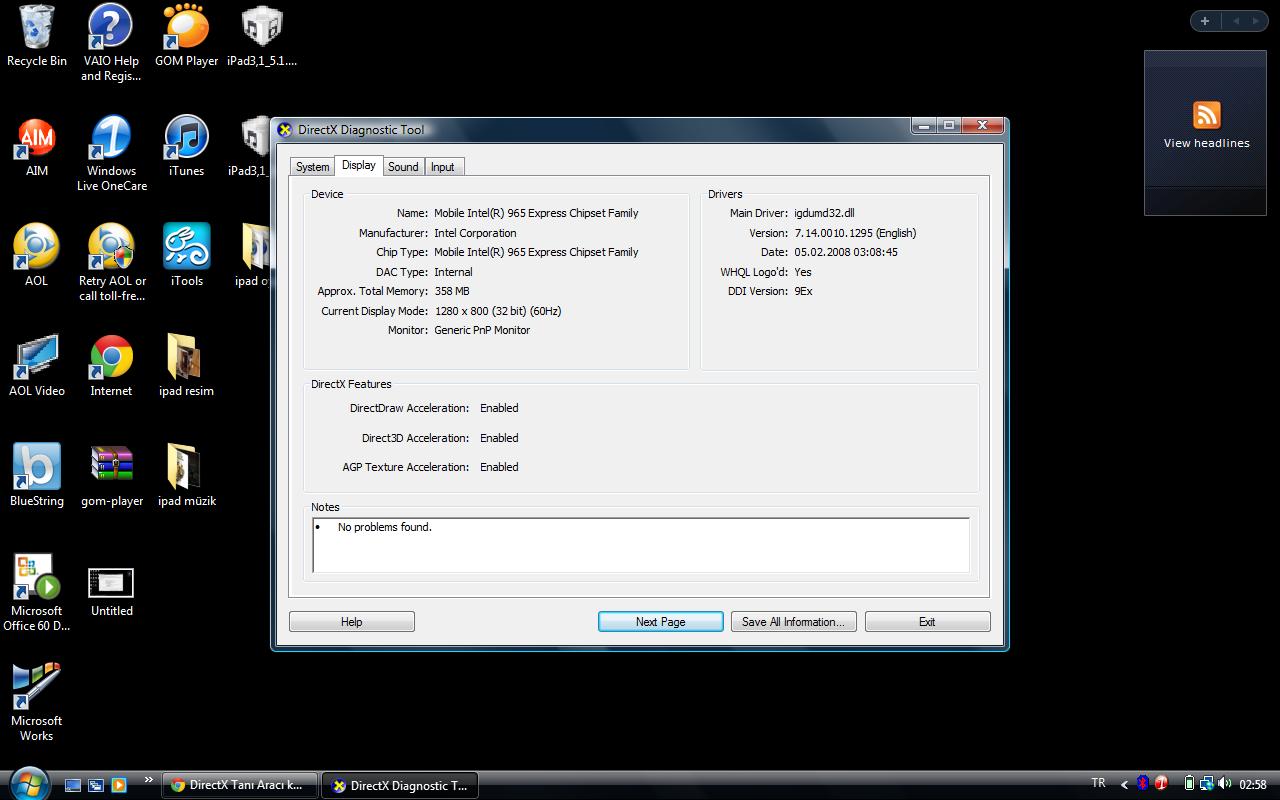Click the 1280 x 800 display mode value
Image resolution: width=1280 pixels, height=800 pixels.
tap(498, 311)
